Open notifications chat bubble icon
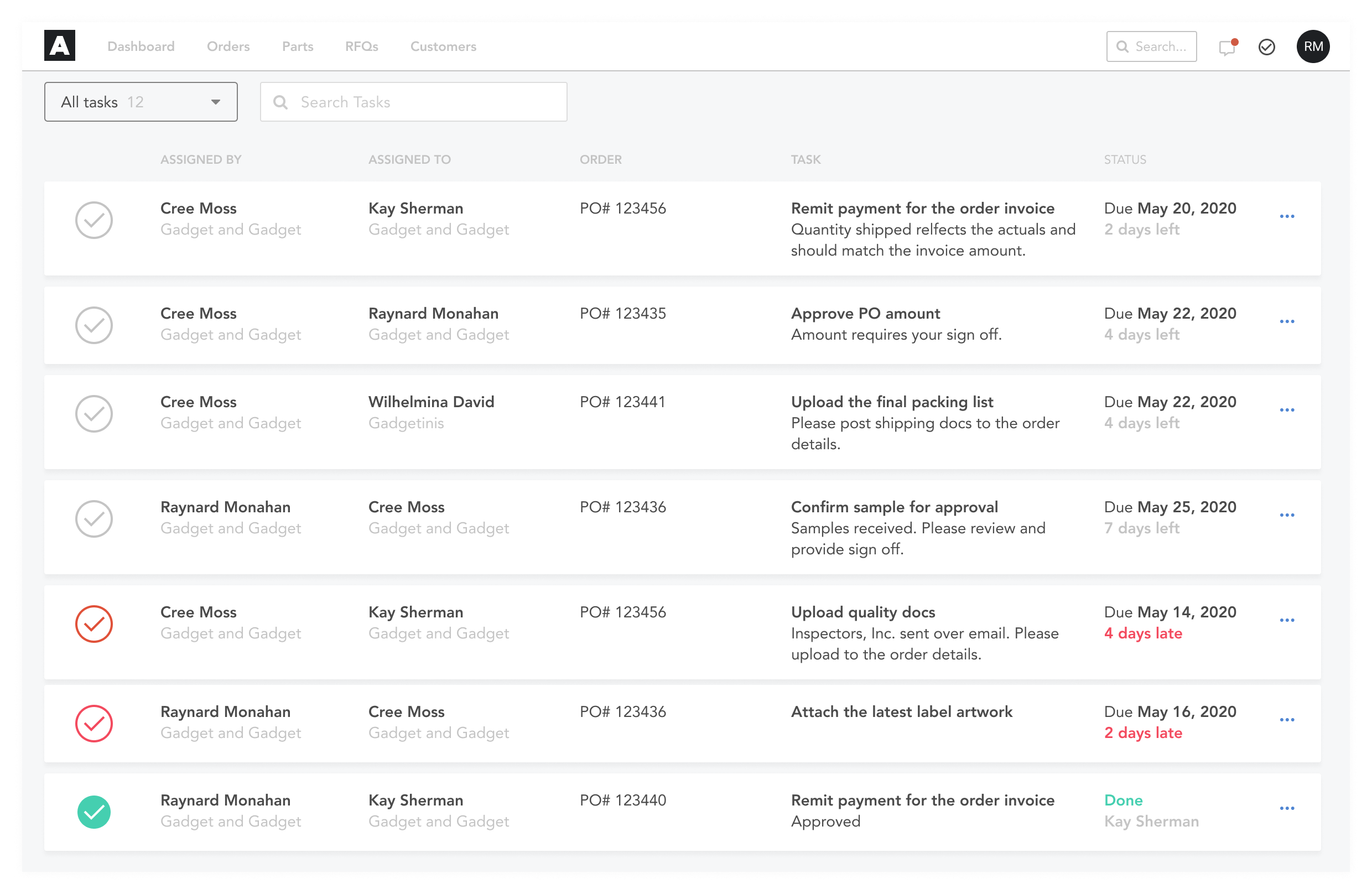The height and width of the screenshot is (894, 1372). pyautogui.click(x=1227, y=47)
